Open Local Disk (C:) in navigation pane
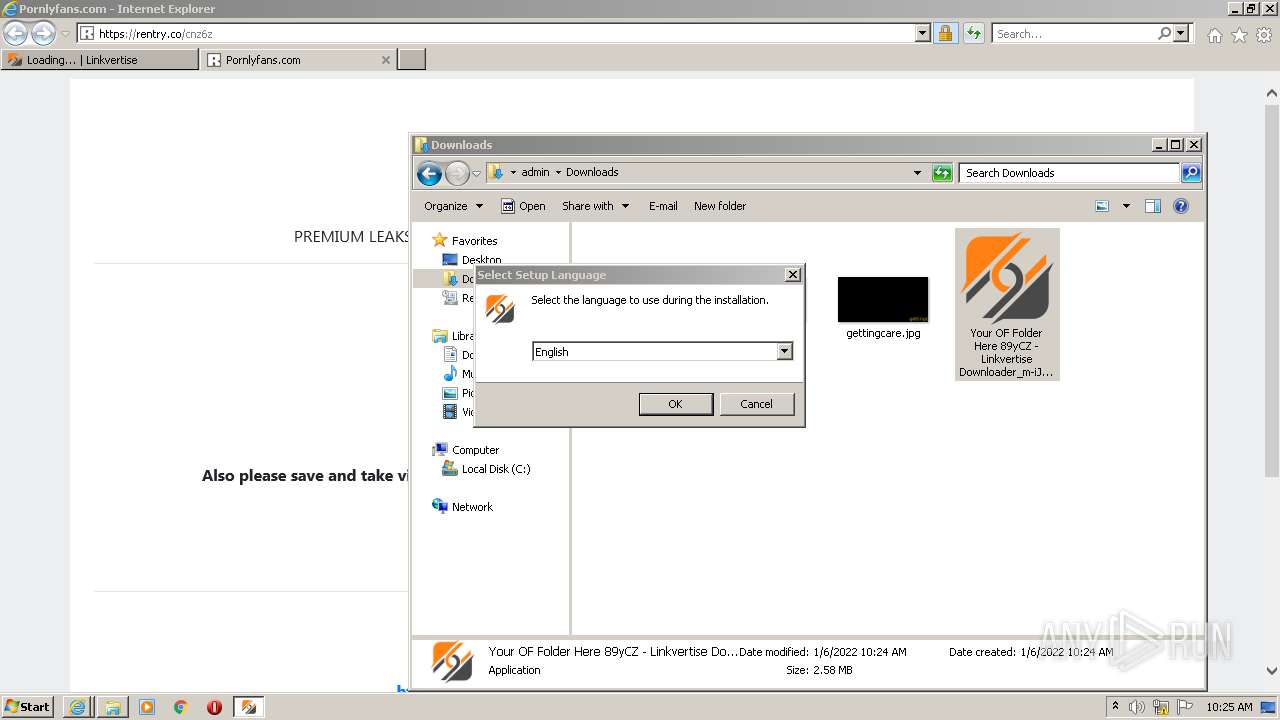 coord(487,469)
